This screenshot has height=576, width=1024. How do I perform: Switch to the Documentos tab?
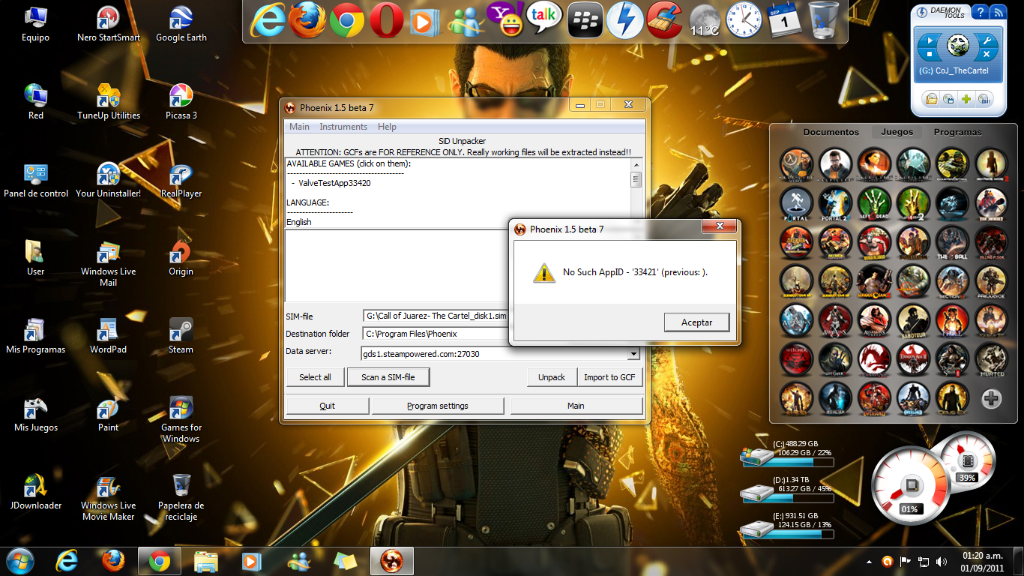pos(831,132)
